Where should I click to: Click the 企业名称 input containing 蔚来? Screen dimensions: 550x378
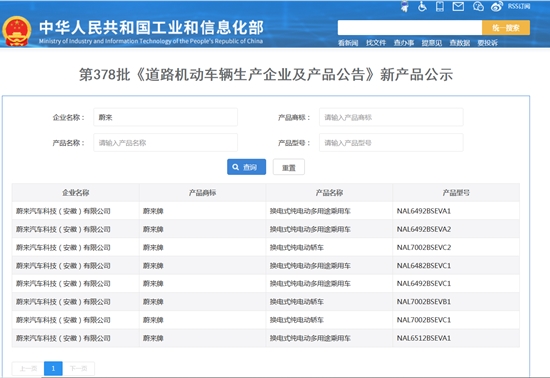166,117
